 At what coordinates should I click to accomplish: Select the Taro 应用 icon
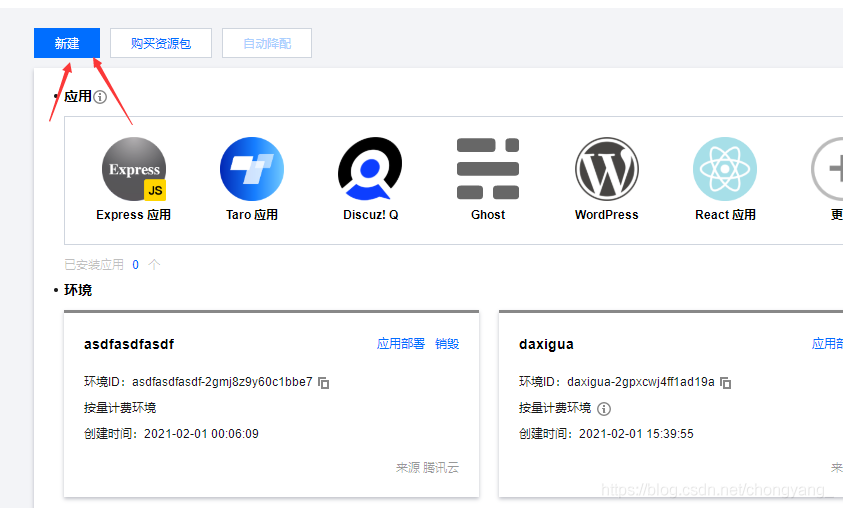(252, 169)
